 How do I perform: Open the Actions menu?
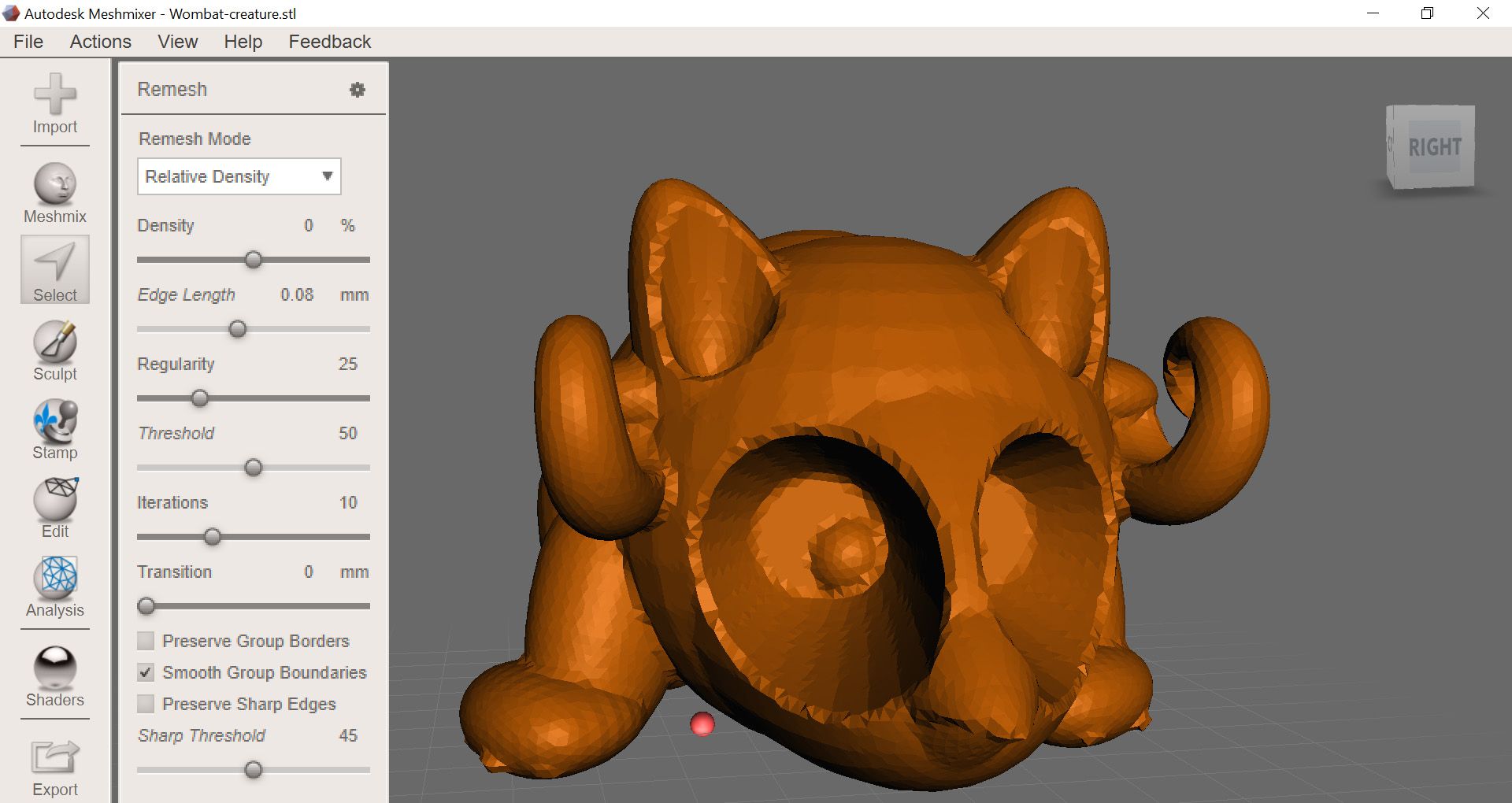point(100,41)
